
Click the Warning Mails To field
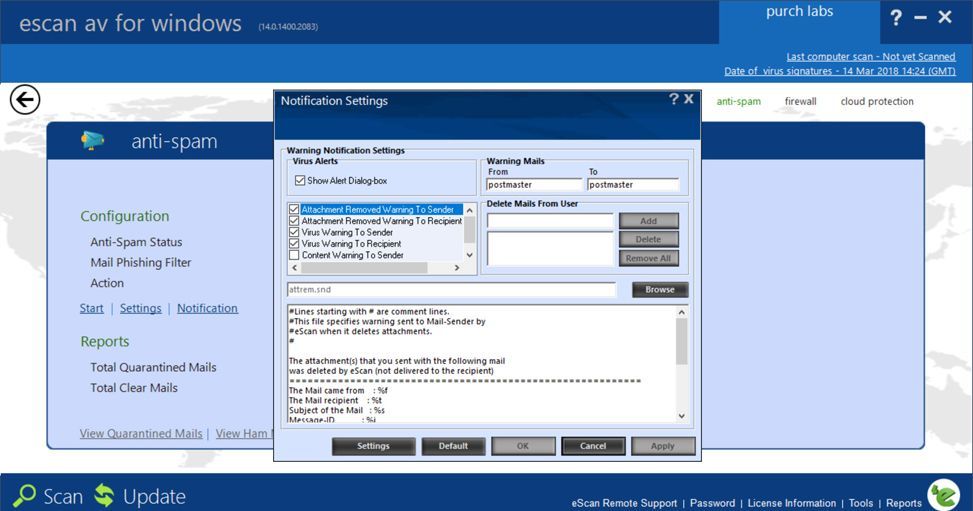(x=633, y=184)
